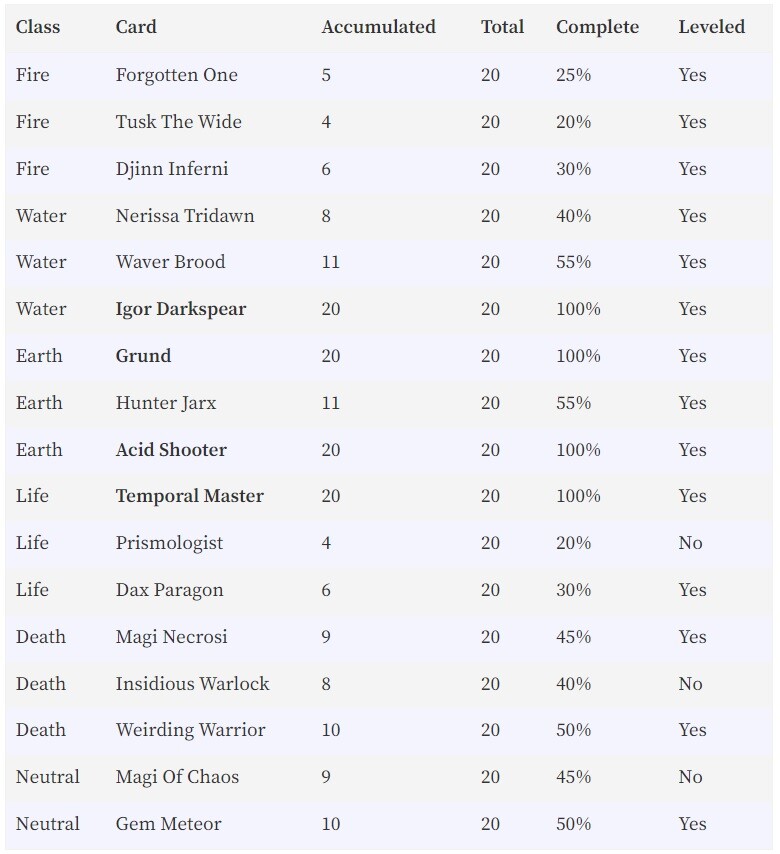The height and width of the screenshot is (854, 780).
Task: Click the Accumulated column header
Action: click(378, 27)
